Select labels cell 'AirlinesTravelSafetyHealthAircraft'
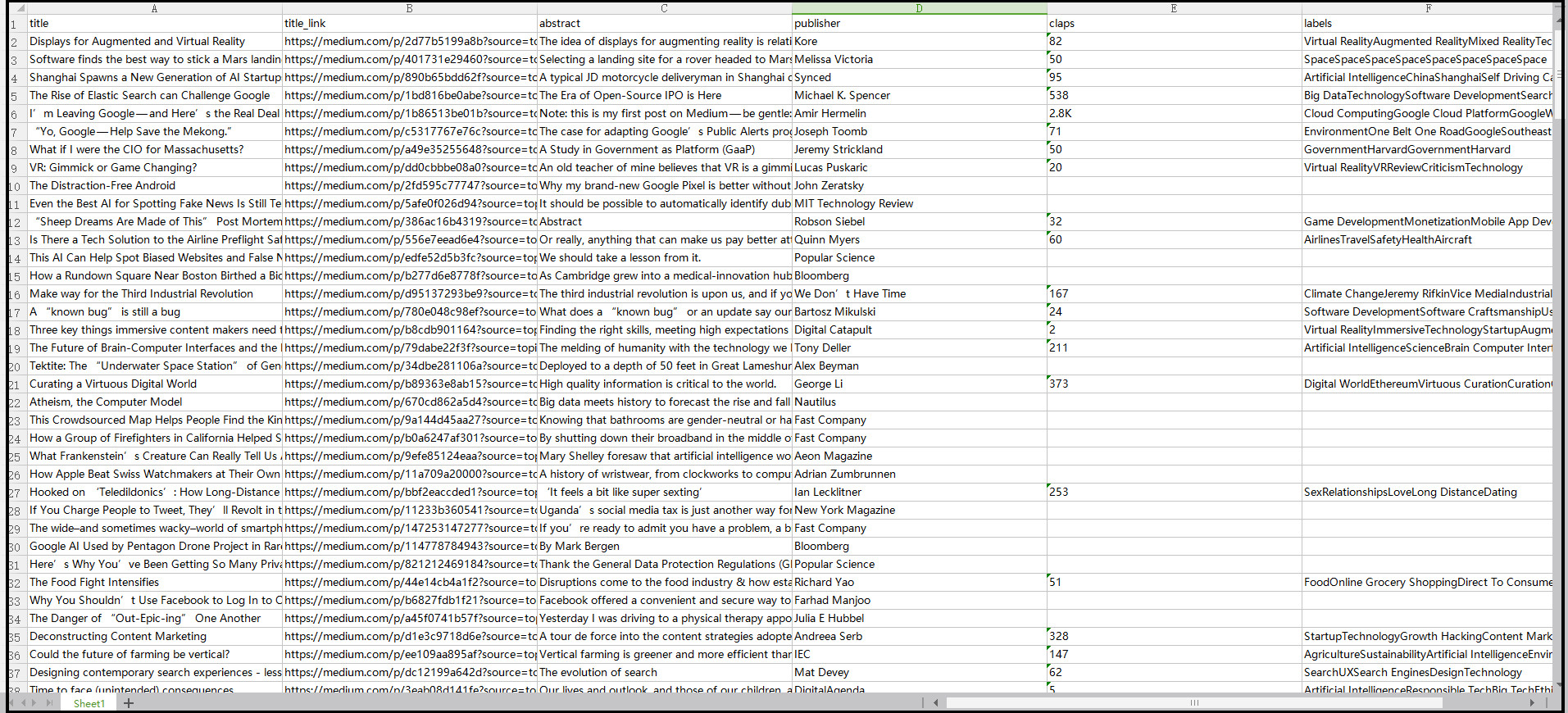This screenshot has height=713, width=1568. click(1428, 239)
